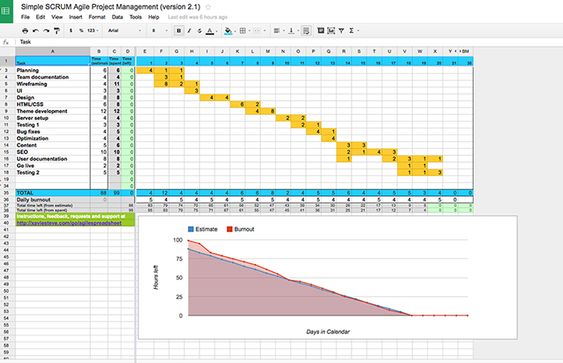The height and width of the screenshot is (363, 563).
Task: Select column A header
Action: coord(52,52)
